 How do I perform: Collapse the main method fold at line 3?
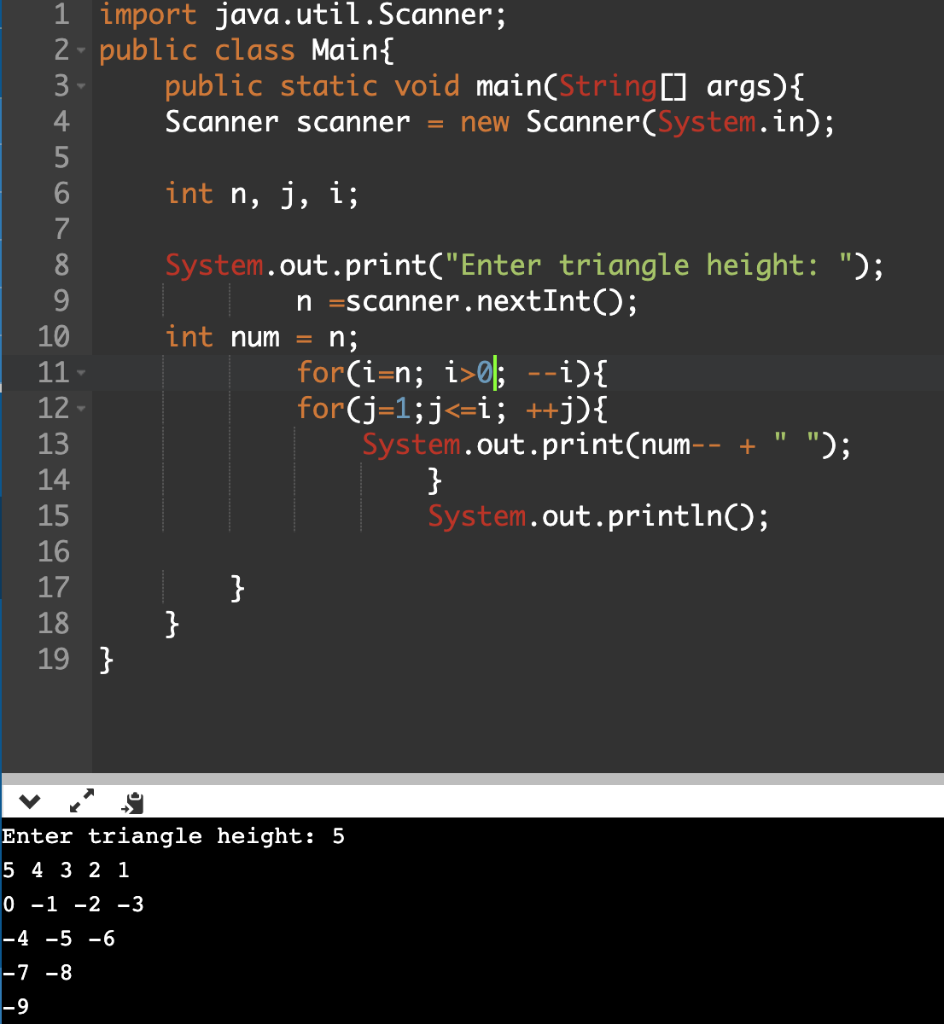click(x=83, y=86)
